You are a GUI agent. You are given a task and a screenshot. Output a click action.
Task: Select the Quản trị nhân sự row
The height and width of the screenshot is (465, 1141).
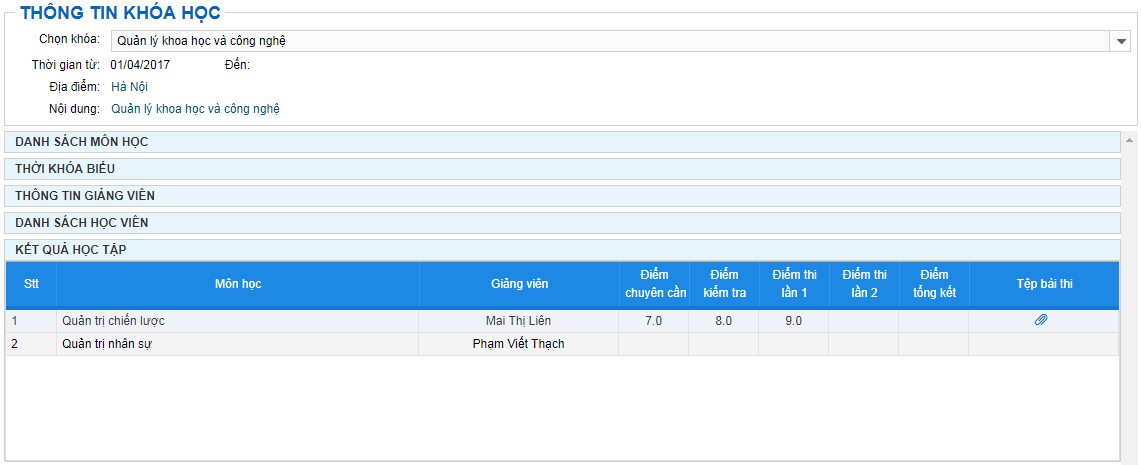[562, 344]
